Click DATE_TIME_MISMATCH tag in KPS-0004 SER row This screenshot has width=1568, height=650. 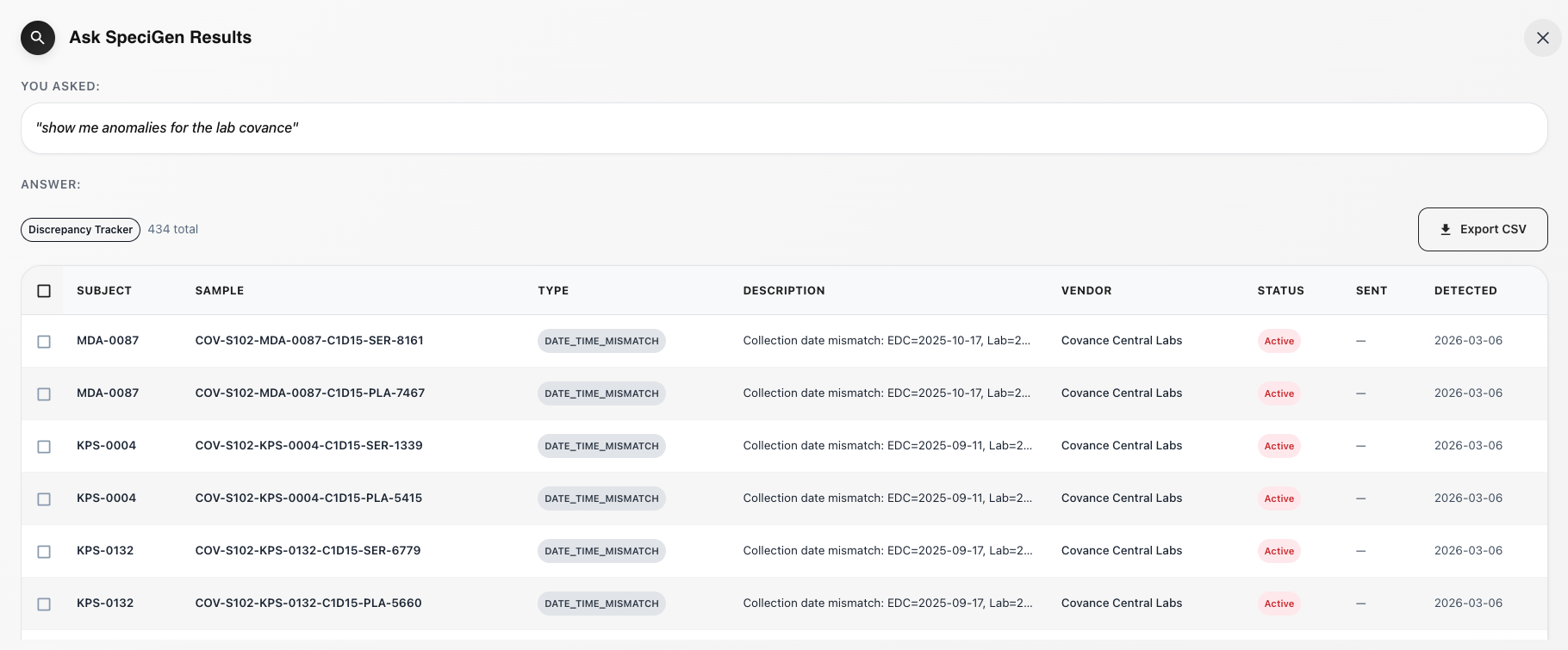[601, 446]
